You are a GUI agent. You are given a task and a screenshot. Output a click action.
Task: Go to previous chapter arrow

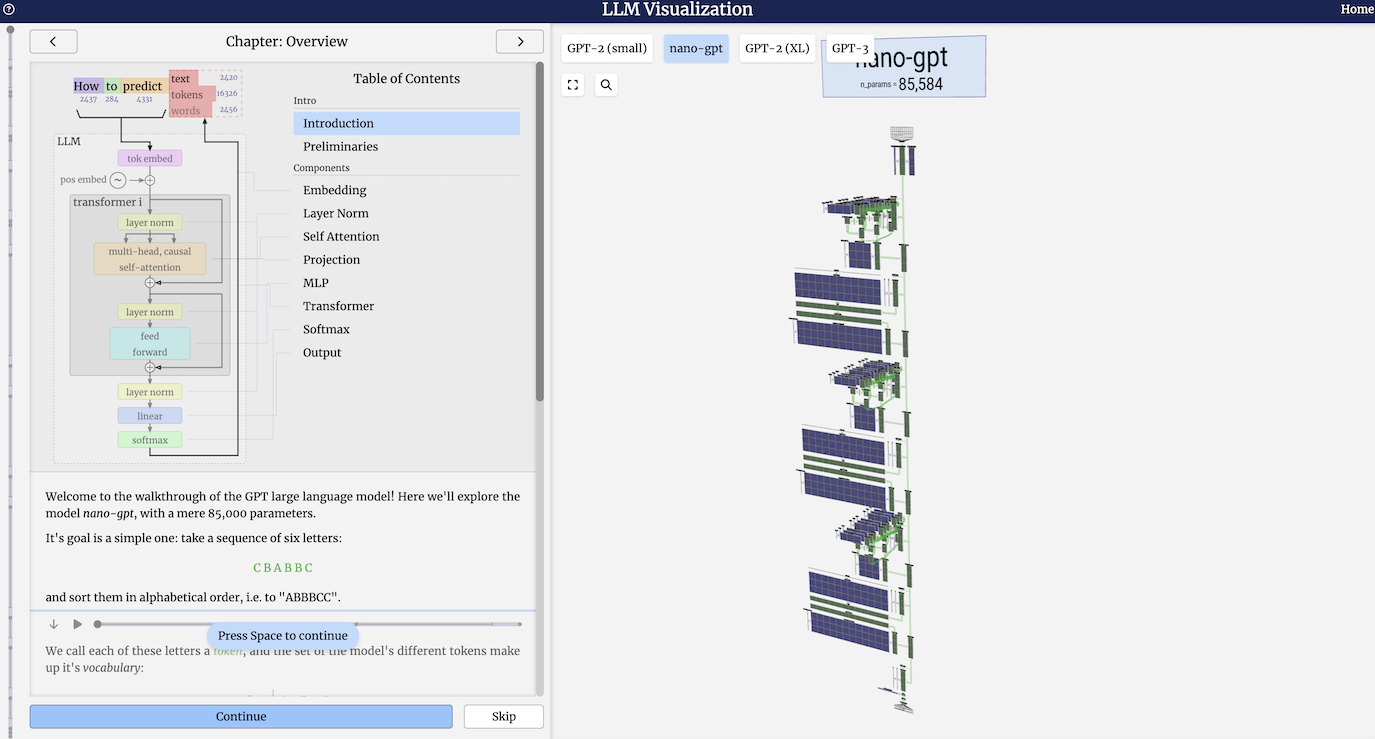click(x=53, y=41)
